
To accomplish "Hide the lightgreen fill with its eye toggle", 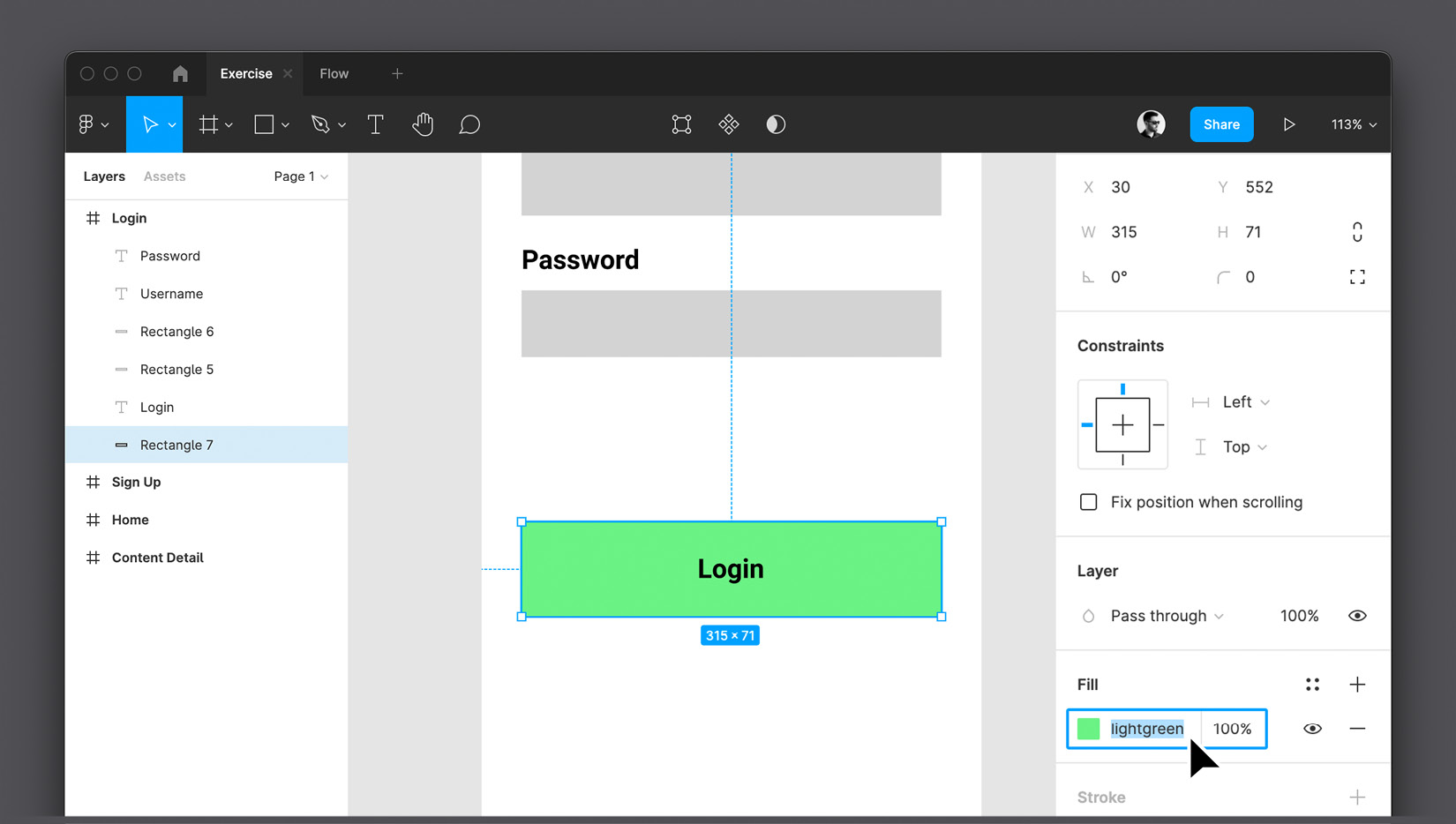I will [1312, 729].
